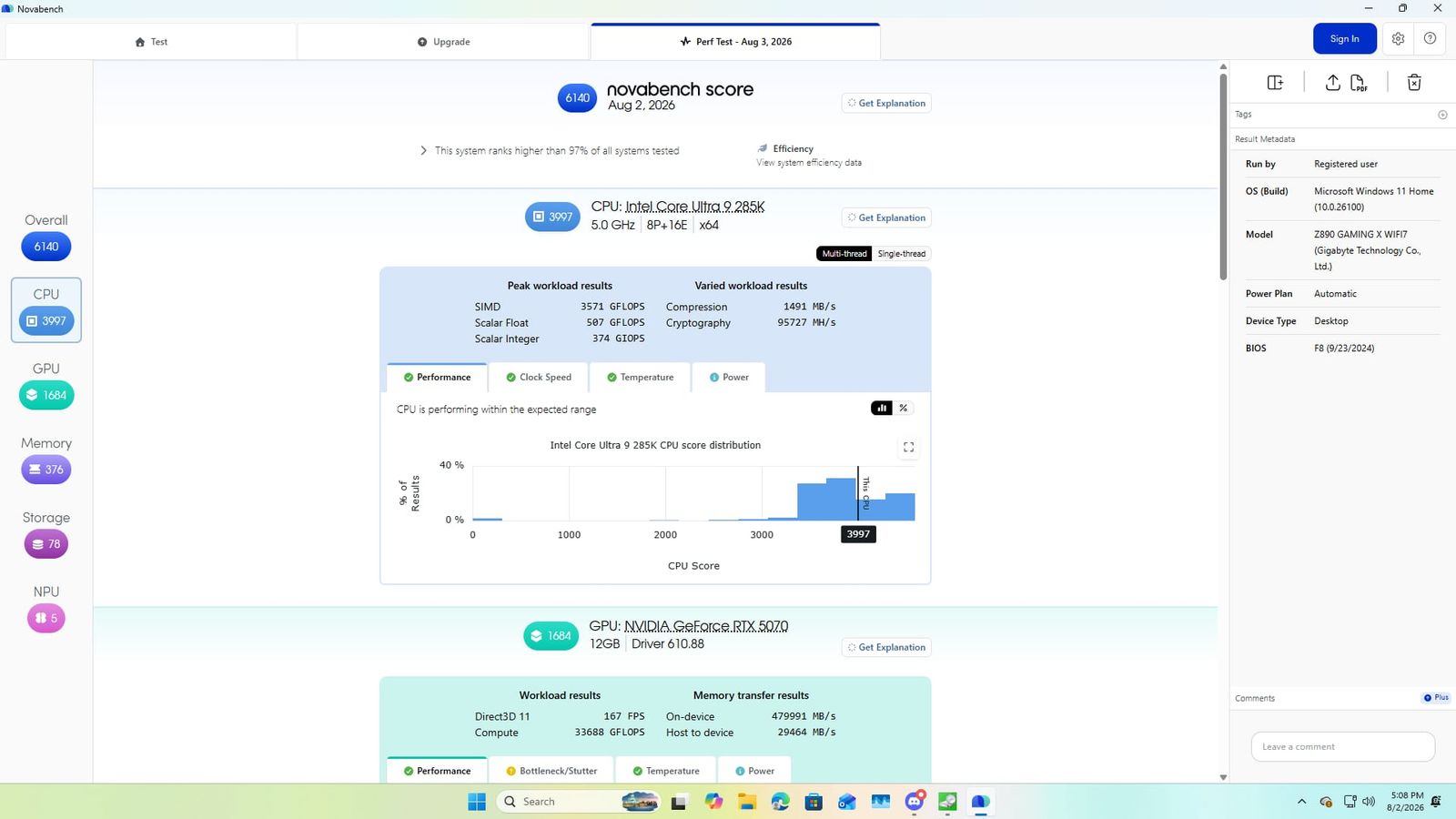Open the settings gear in the header
The height and width of the screenshot is (819, 1456).
1398,39
